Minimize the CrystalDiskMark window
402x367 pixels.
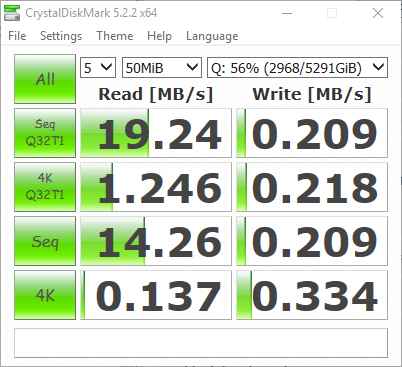pyautogui.click(x=287, y=13)
